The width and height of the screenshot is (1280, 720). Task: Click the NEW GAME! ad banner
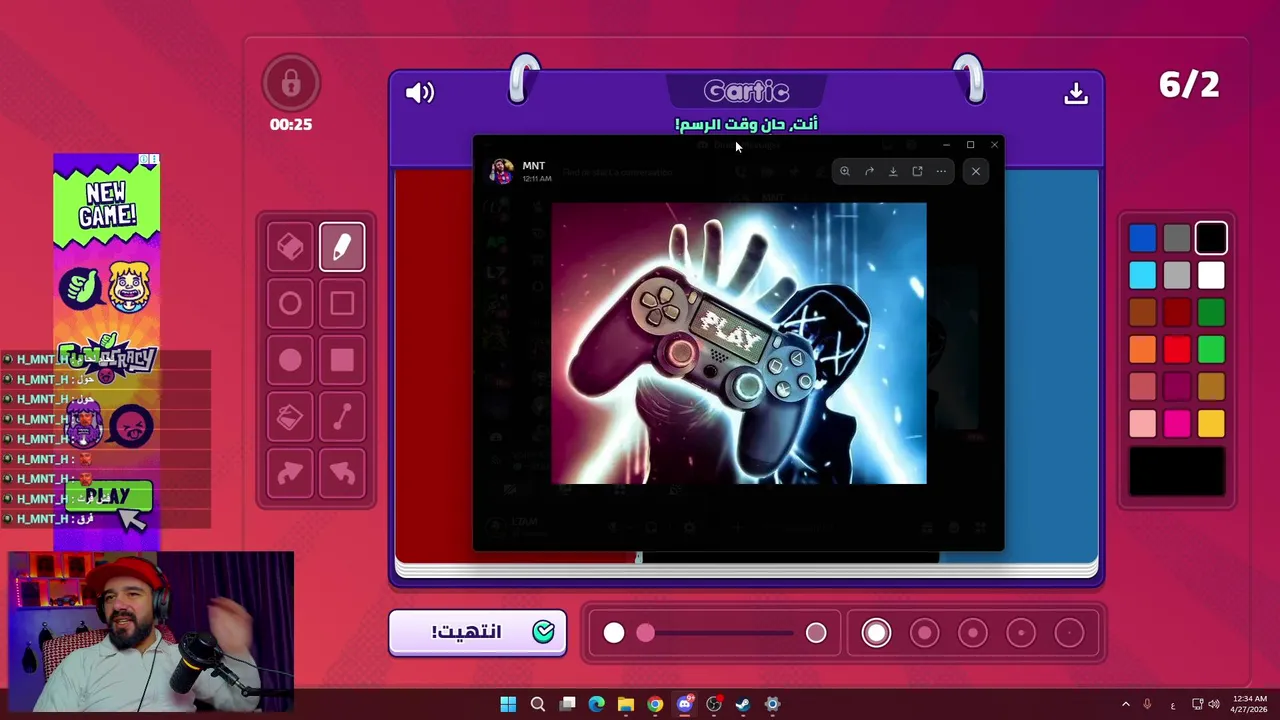coord(106,204)
